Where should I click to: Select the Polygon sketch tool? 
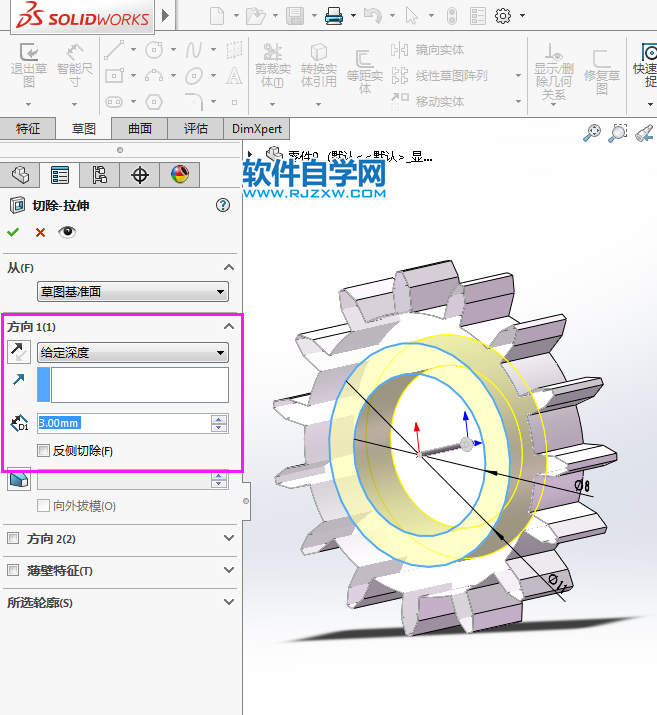(x=154, y=102)
